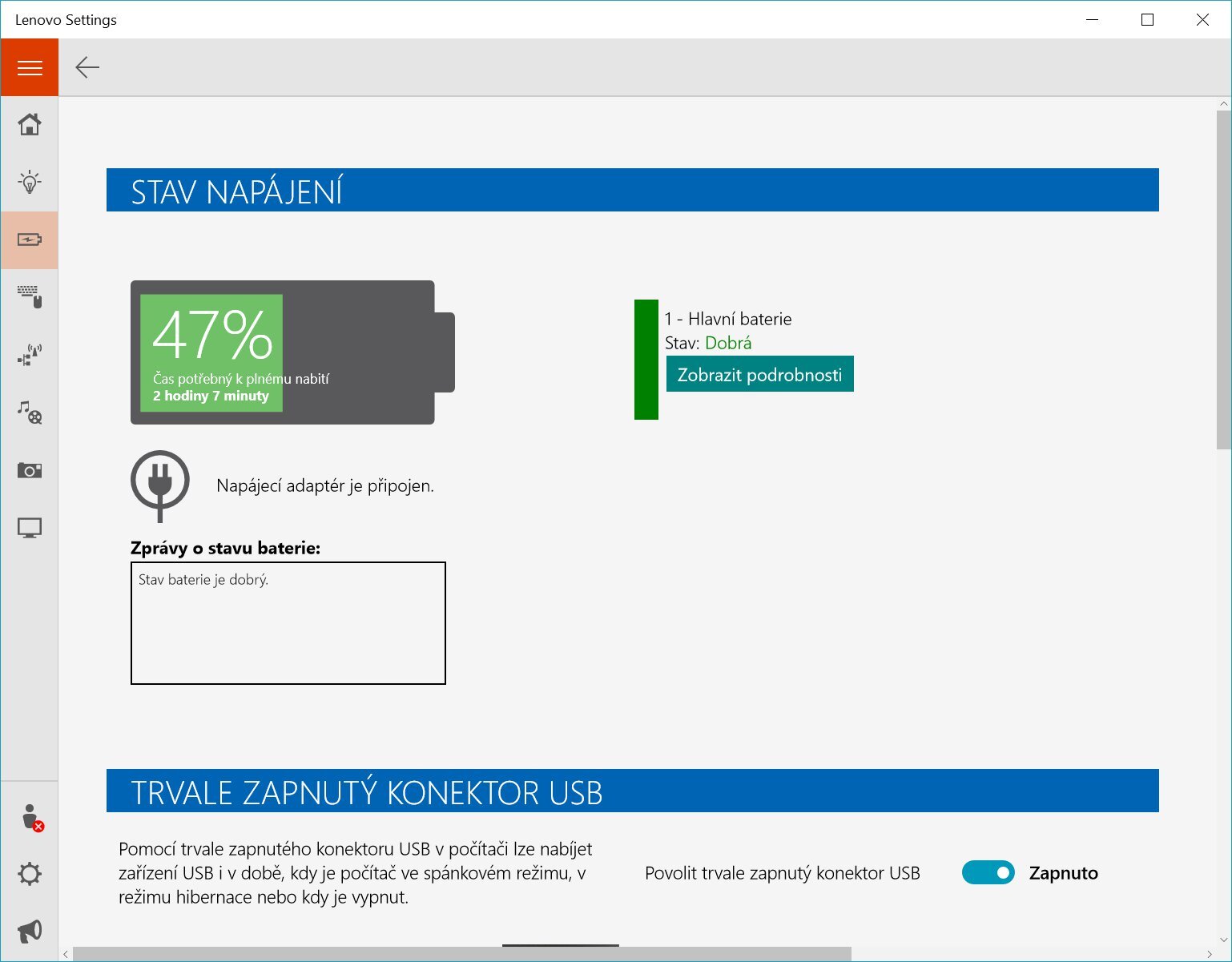This screenshot has height=962, width=1232.
Task: Open keyboard and mouse input settings
Action: click(30, 297)
